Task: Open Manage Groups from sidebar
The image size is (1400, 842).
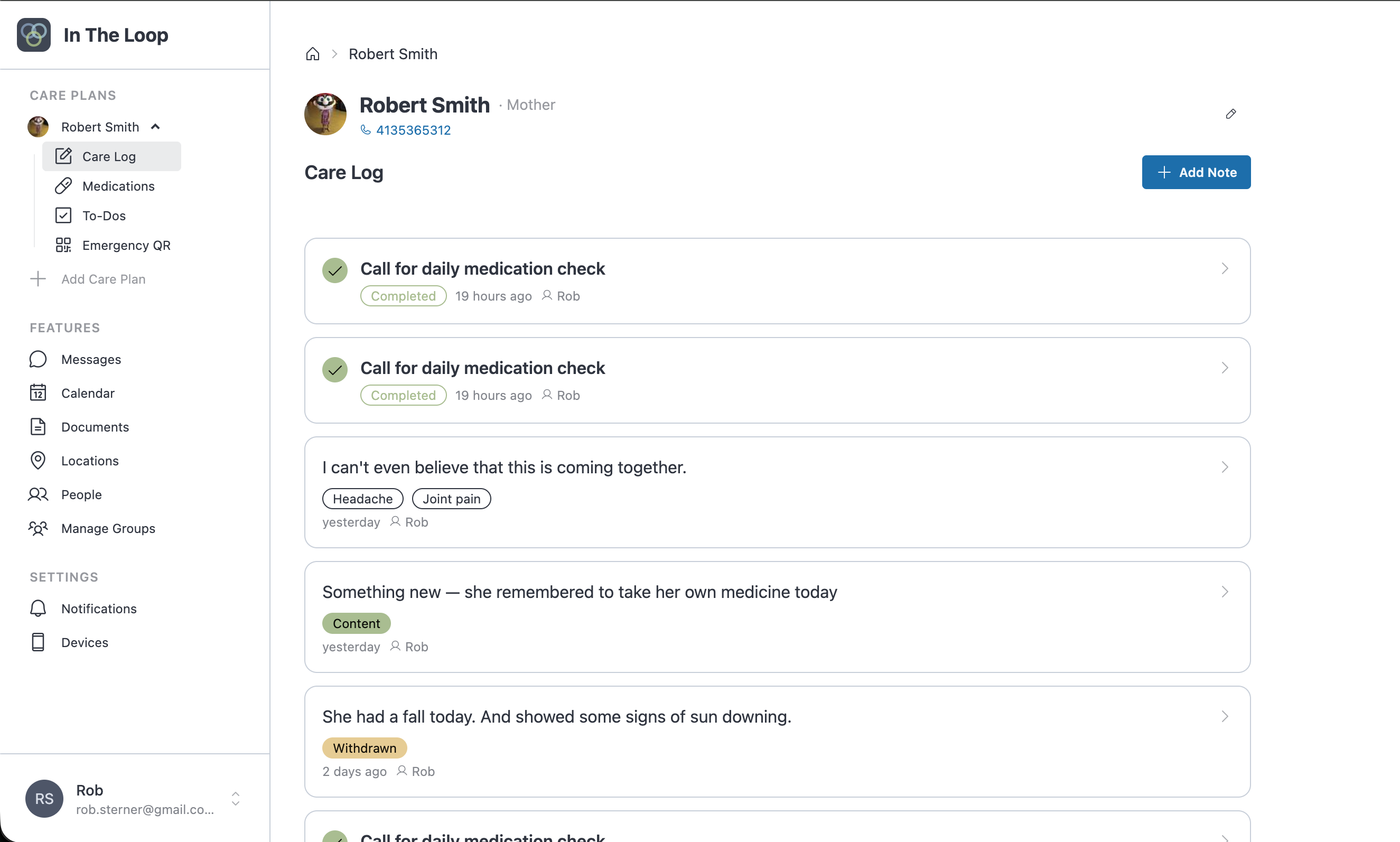Action: tap(108, 528)
